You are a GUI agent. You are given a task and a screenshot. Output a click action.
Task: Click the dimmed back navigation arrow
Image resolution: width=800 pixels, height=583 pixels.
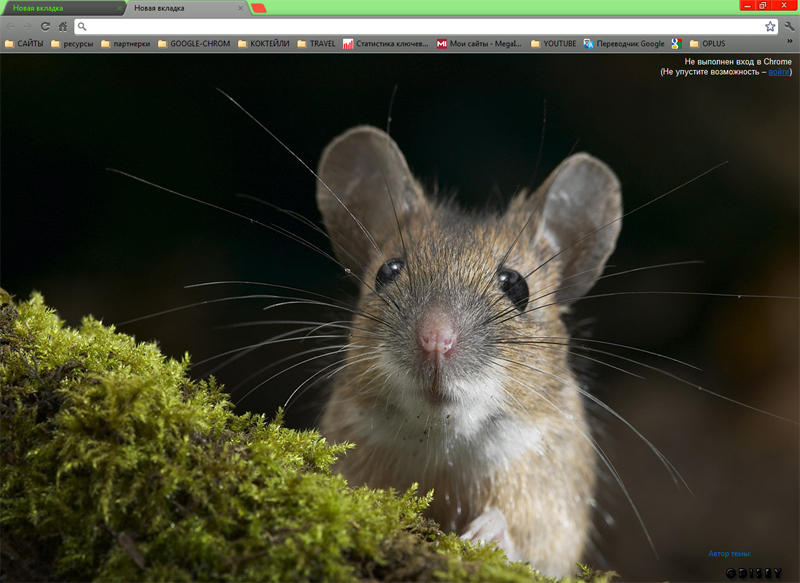point(12,27)
